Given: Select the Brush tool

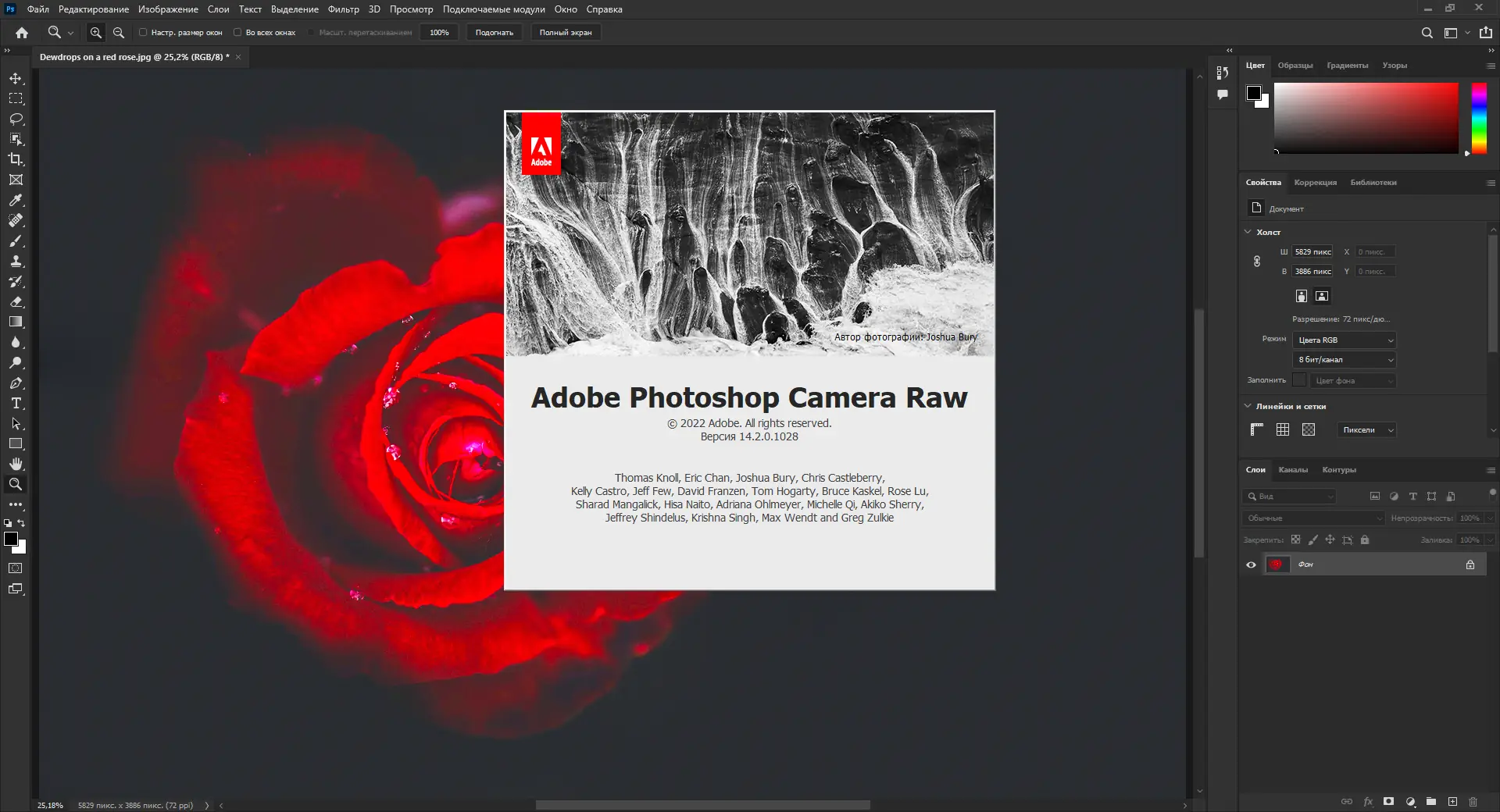Looking at the screenshot, I should (16, 240).
